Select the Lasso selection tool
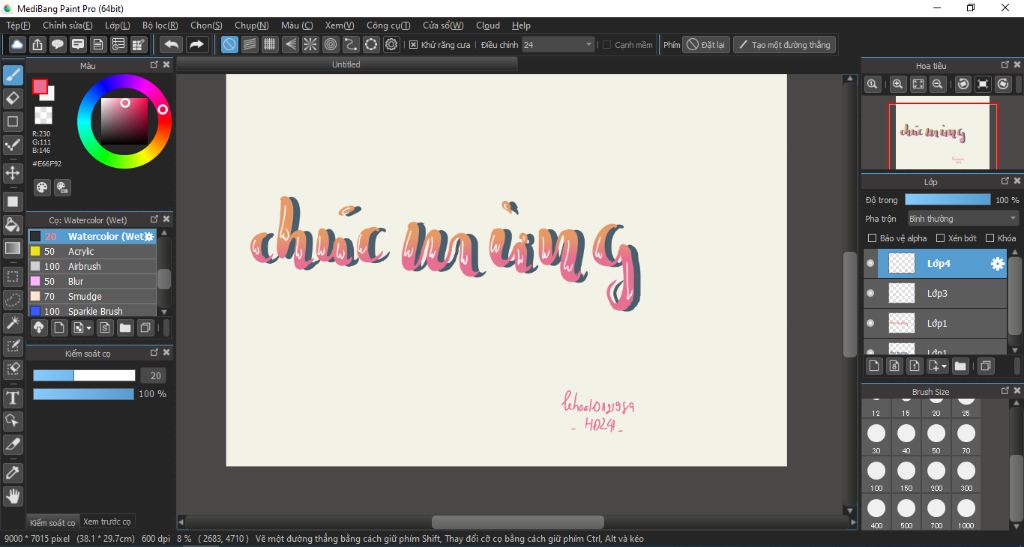 (12, 300)
